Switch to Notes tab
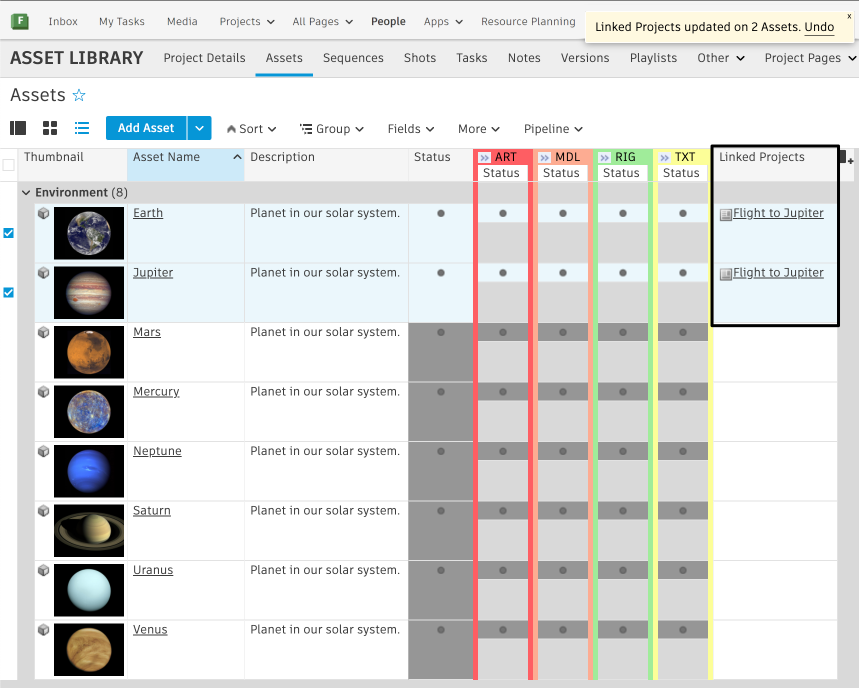 click(x=524, y=58)
